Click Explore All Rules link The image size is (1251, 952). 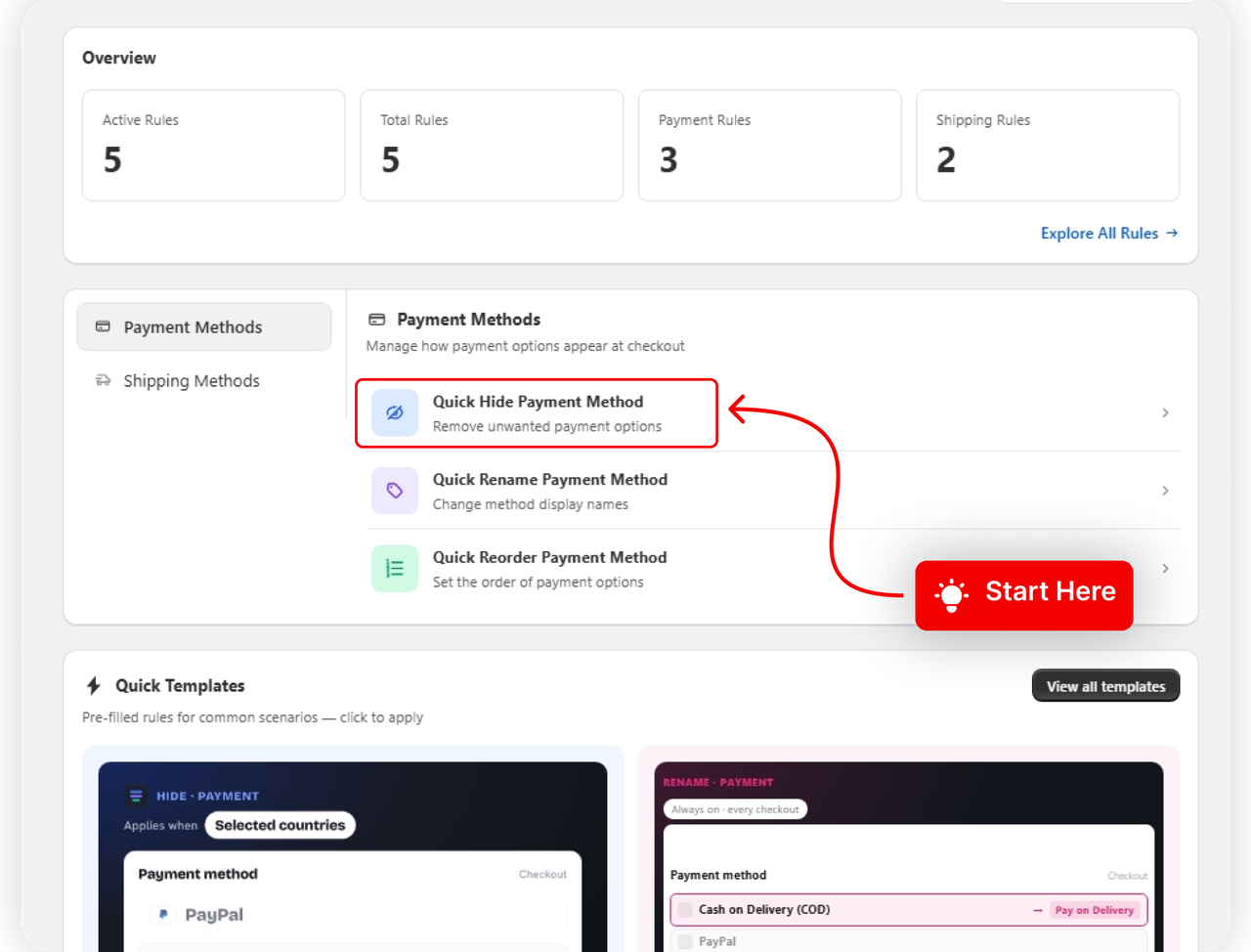tap(1109, 233)
